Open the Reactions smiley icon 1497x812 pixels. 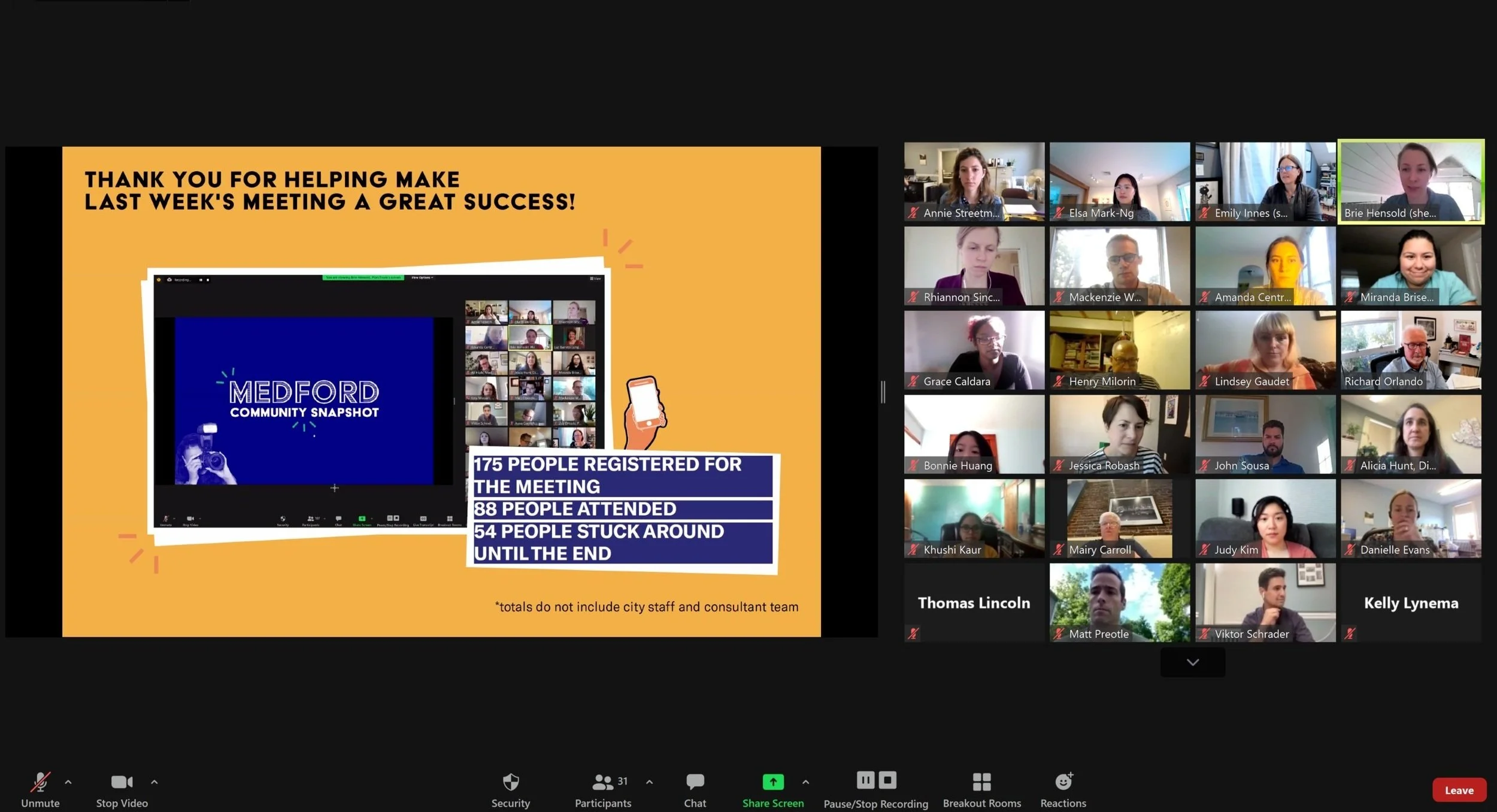pos(1063,782)
